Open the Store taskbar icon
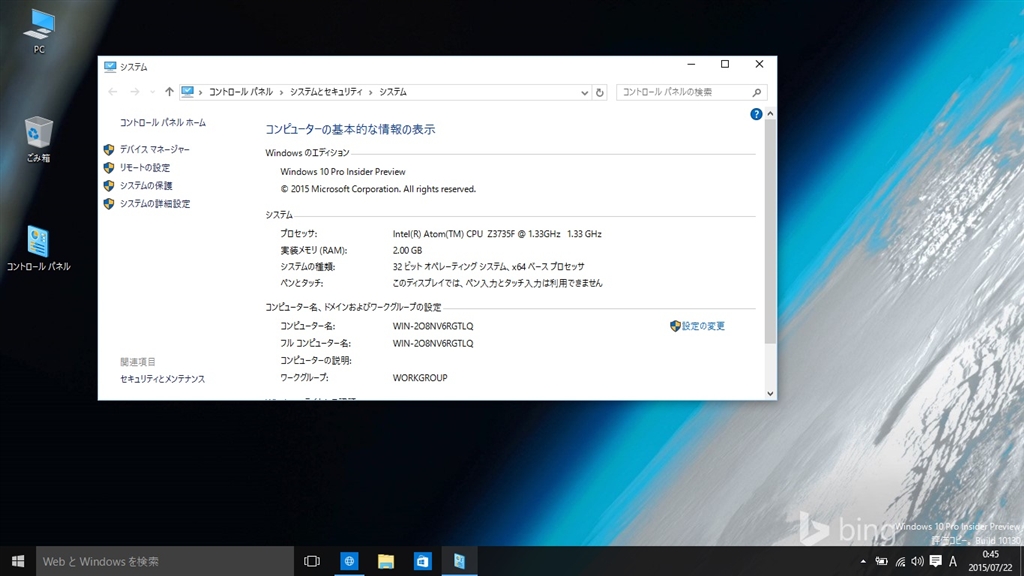The width and height of the screenshot is (1024, 576). tap(423, 561)
